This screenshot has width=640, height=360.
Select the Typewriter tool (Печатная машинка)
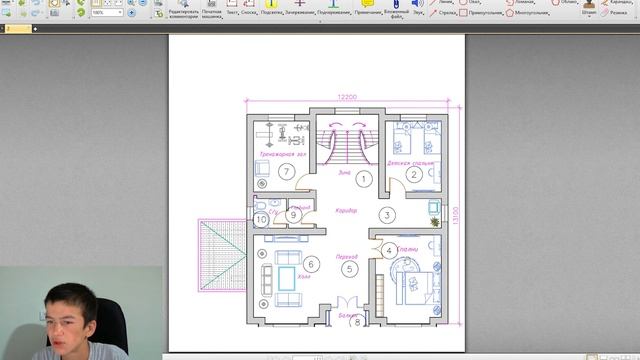[211, 9]
